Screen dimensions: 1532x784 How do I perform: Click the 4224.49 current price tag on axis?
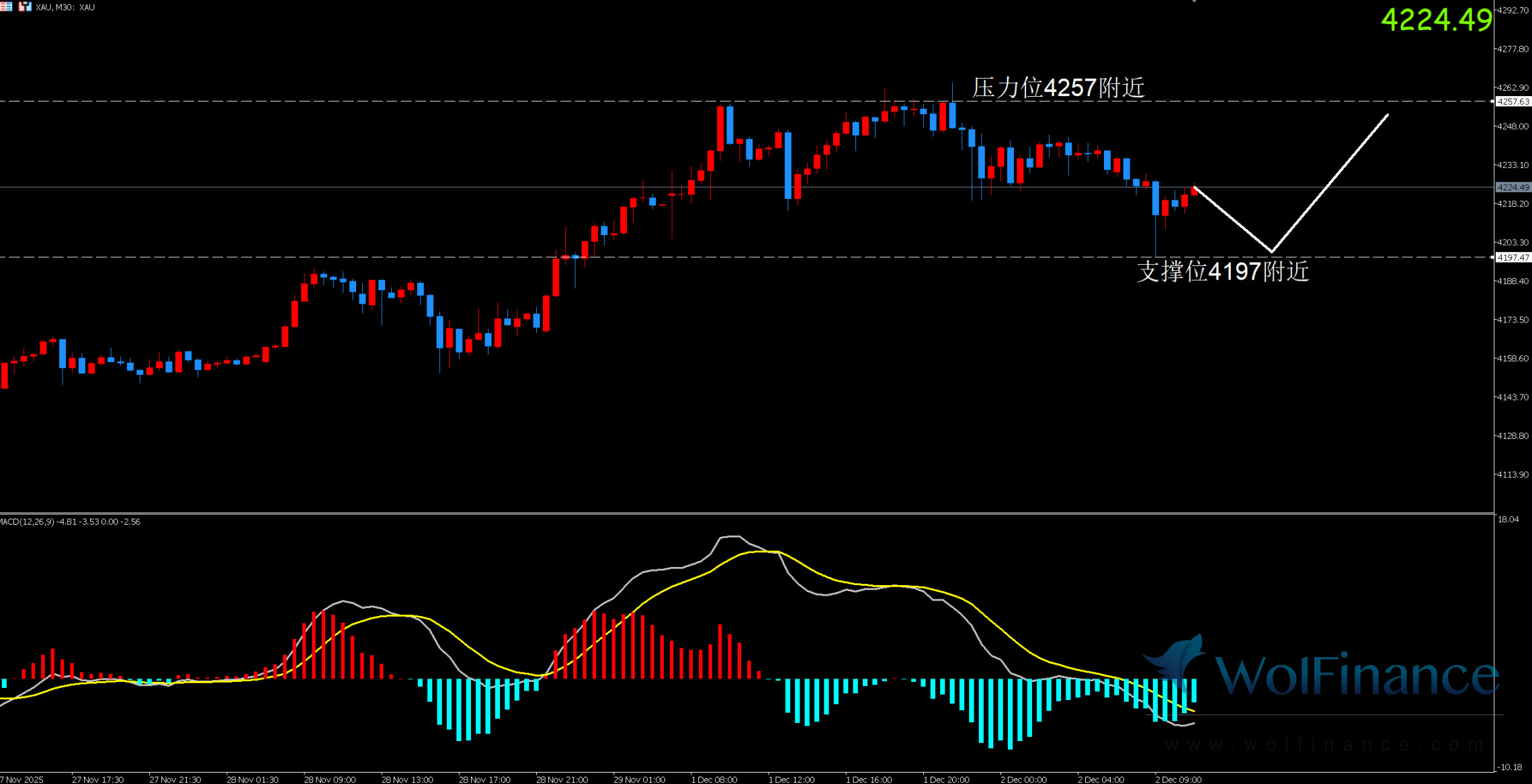tap(1513, 187)
